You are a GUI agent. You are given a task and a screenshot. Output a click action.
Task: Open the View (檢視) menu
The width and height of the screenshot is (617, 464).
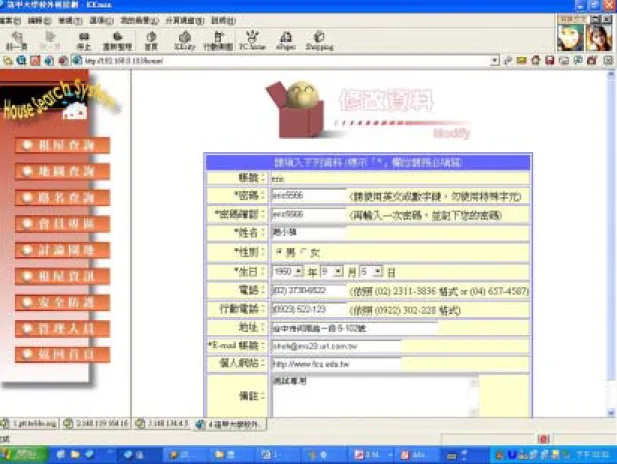coord(70,20)
